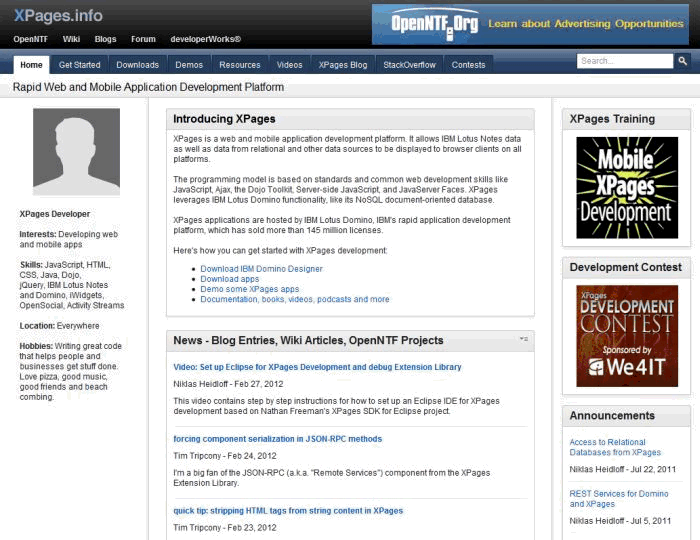Click Tim Tripcony - Feb 24, 2012 byline
700x540 pixels.
(x=225, y=456)
